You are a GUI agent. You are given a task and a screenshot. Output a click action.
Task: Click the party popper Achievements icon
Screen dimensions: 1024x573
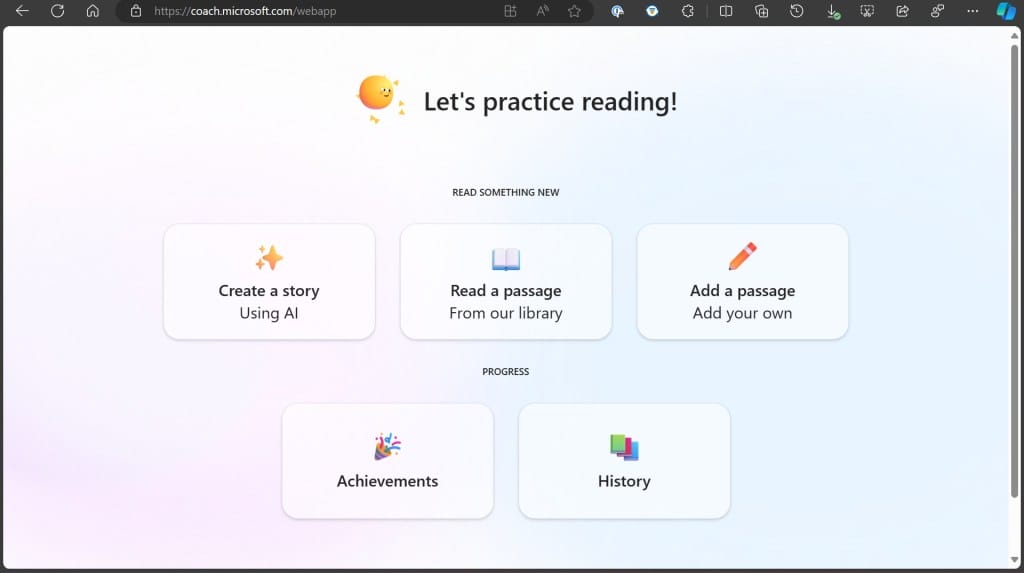tap(387, 446)
